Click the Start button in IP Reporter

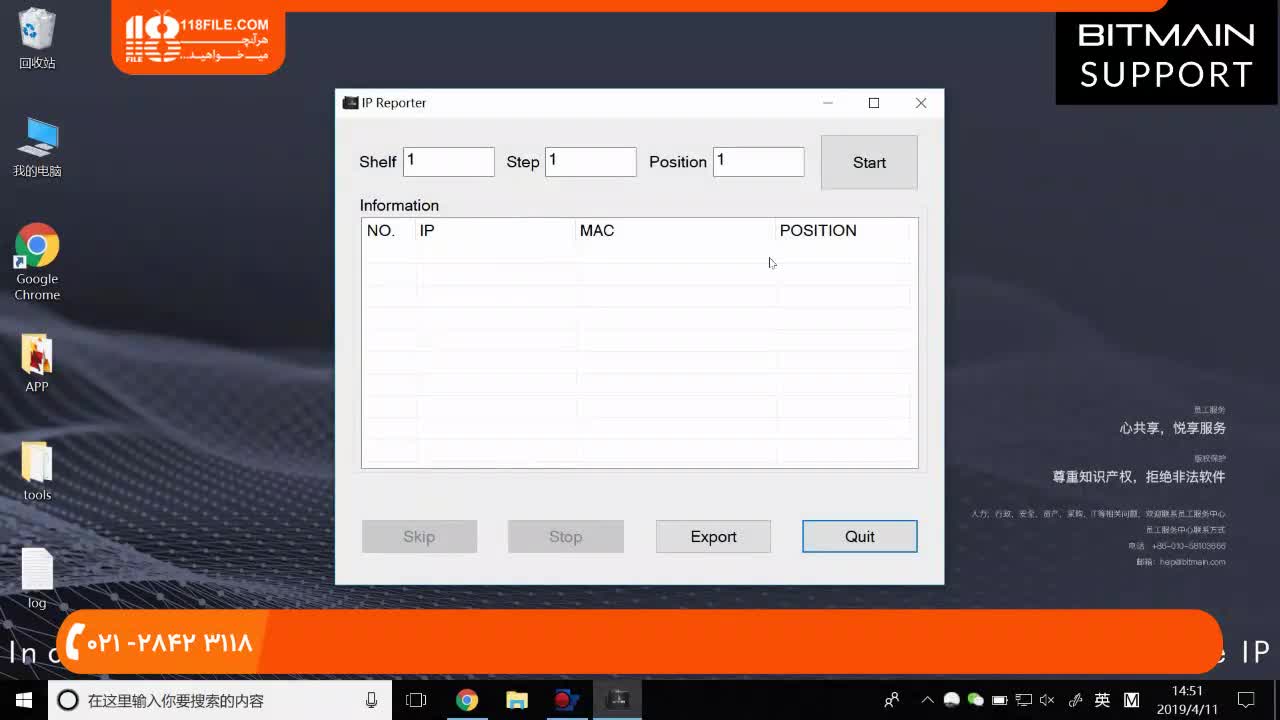click(x=868, y=163)
